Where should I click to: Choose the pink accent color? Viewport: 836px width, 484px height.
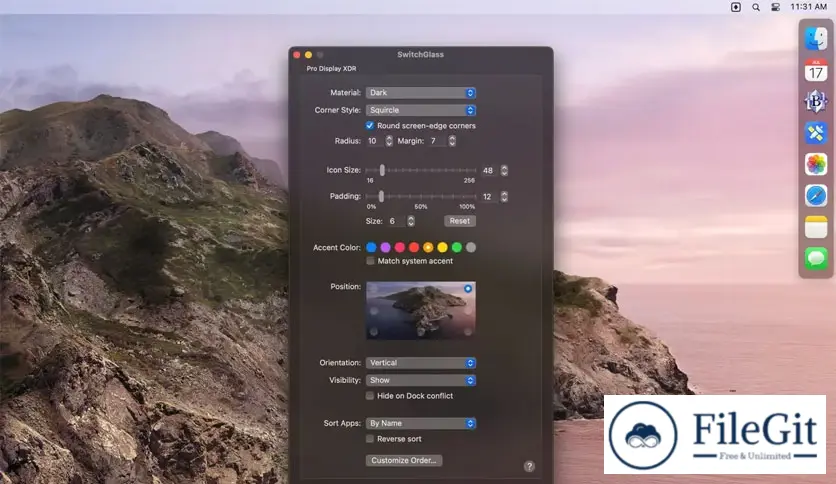[400, 247]
